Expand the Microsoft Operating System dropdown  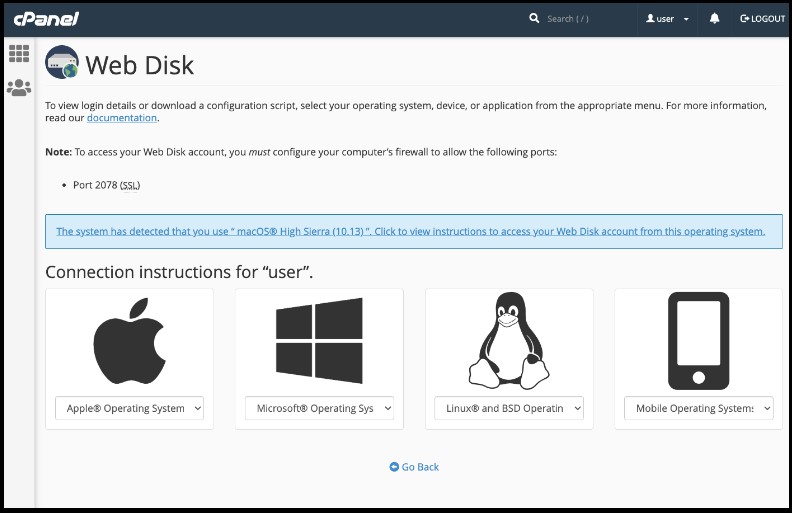[319, 408]
